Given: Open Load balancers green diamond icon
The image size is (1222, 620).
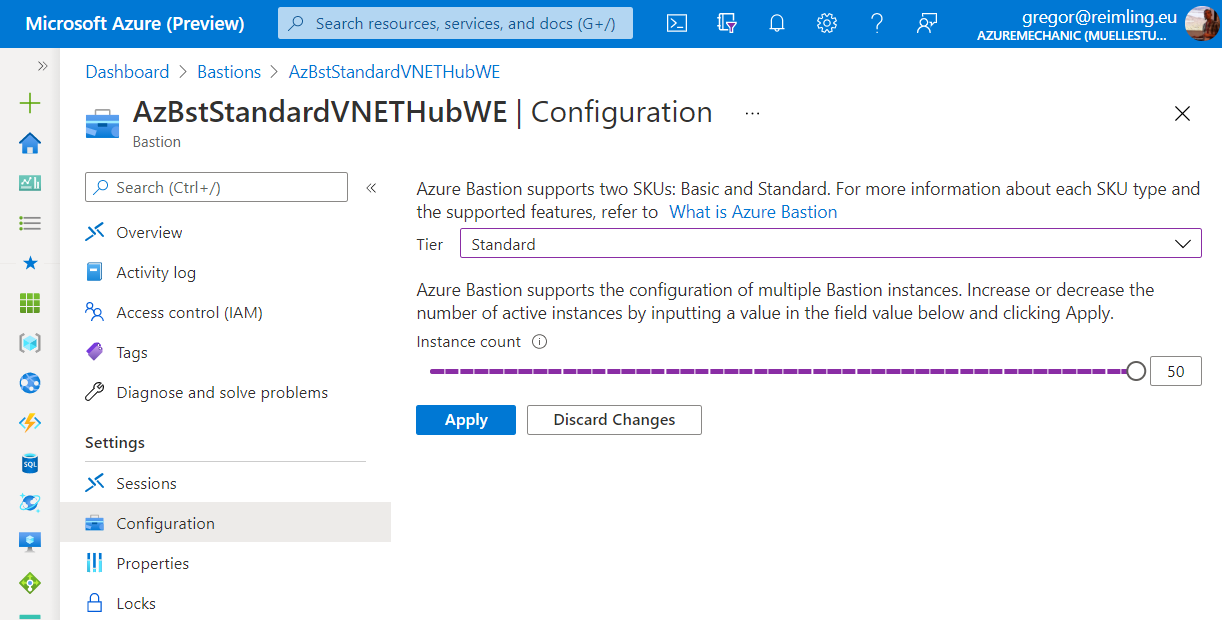Looking at the screenshot, I should (x=30, y=582).
